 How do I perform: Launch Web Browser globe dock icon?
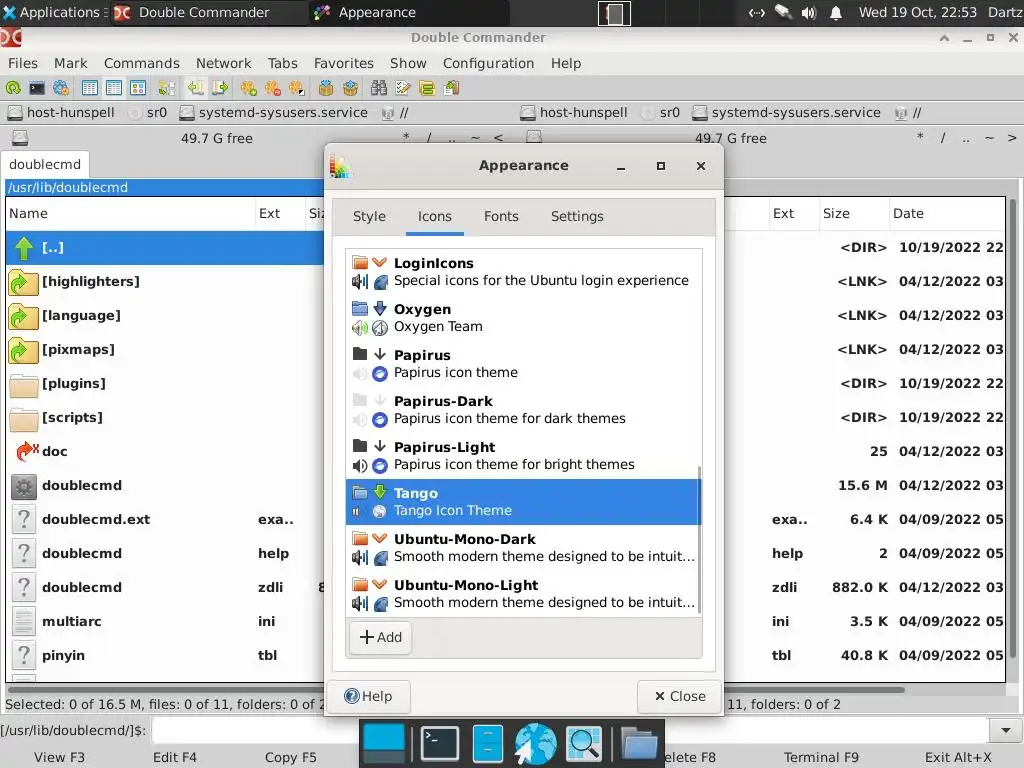tap(536, 743)
